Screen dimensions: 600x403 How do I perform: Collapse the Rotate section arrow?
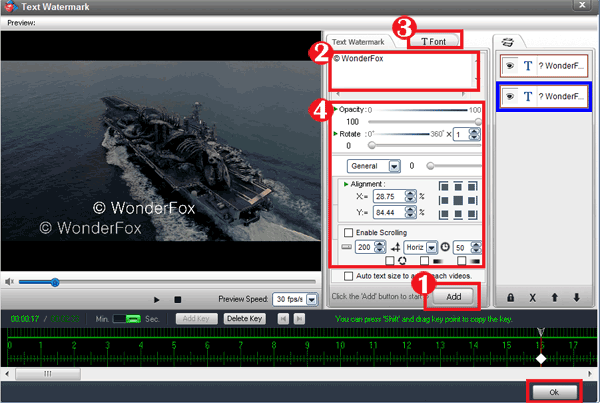[336, 134]
